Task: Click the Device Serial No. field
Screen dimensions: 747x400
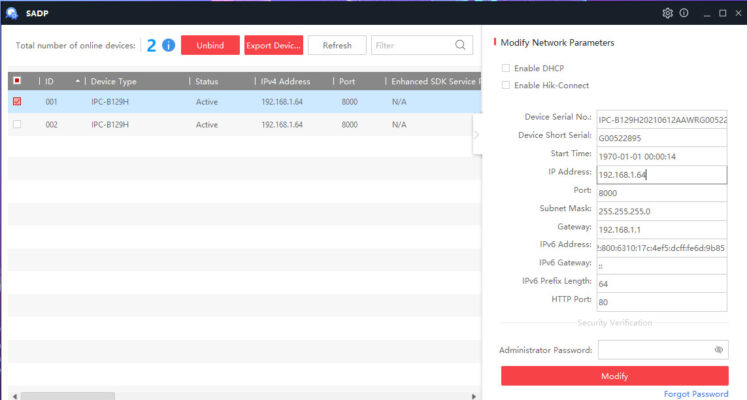Action: [662, 120]
